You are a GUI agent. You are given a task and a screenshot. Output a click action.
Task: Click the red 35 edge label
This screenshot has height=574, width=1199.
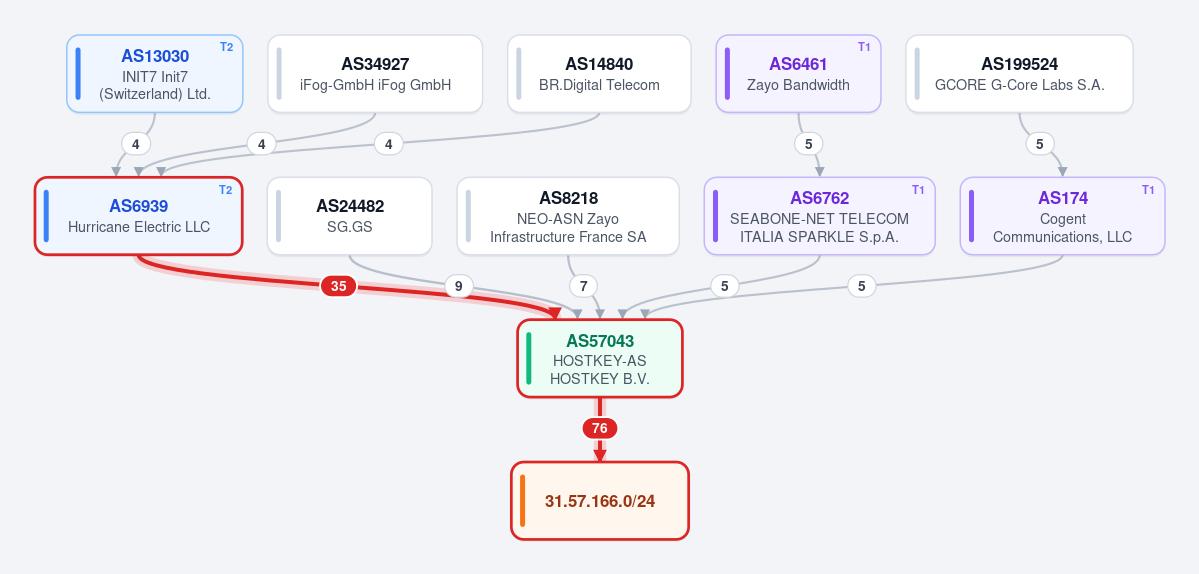[338, 286]
